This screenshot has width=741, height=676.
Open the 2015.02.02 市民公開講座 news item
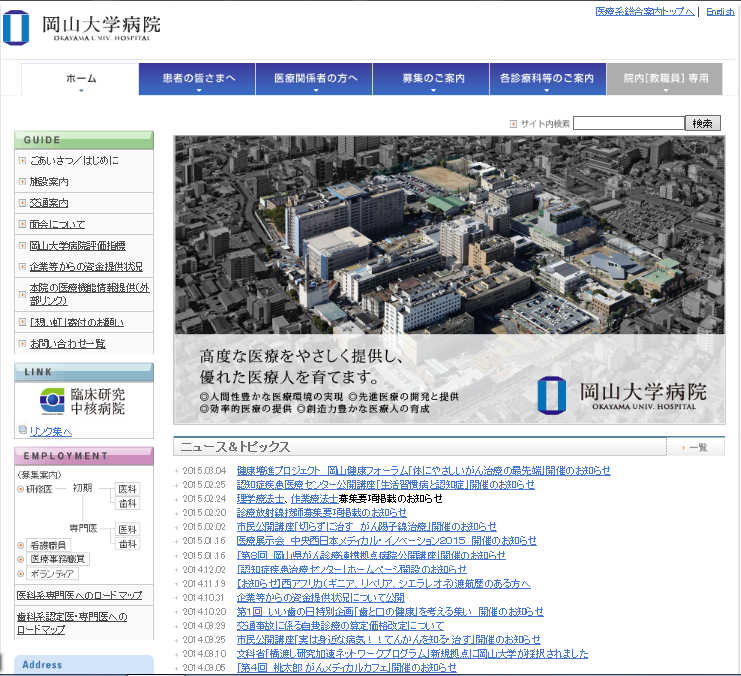coord(367,527)
